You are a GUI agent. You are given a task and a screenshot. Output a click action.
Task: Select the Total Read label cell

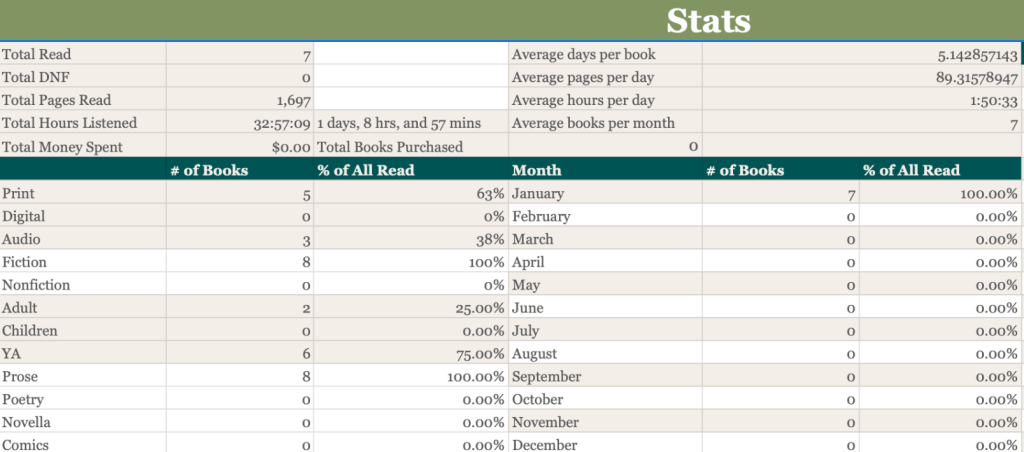37,55
